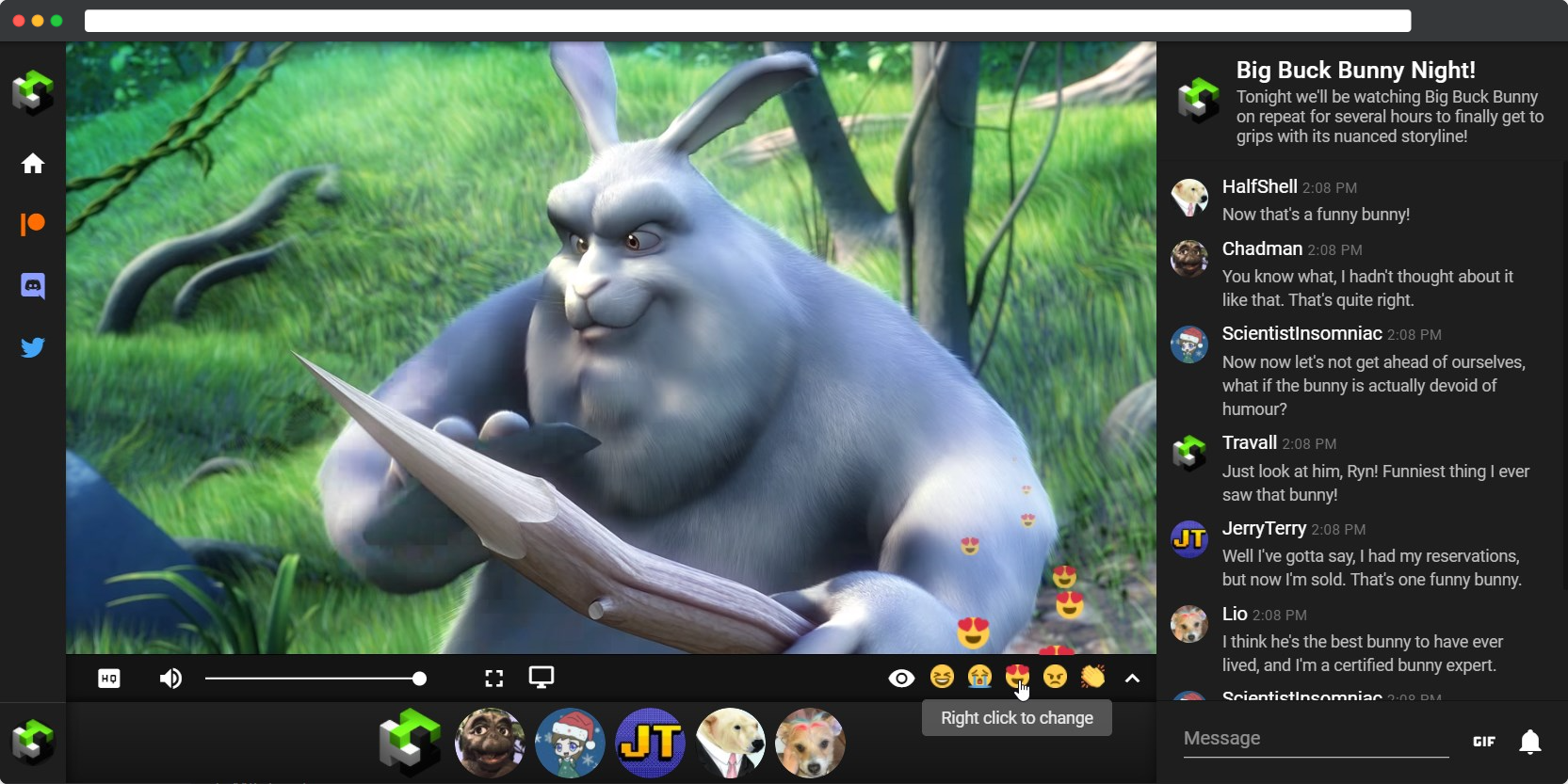Open HalfShell's username in chat
The width and height of the screenshot is (1568, 784).
(x=1259, y=186)
